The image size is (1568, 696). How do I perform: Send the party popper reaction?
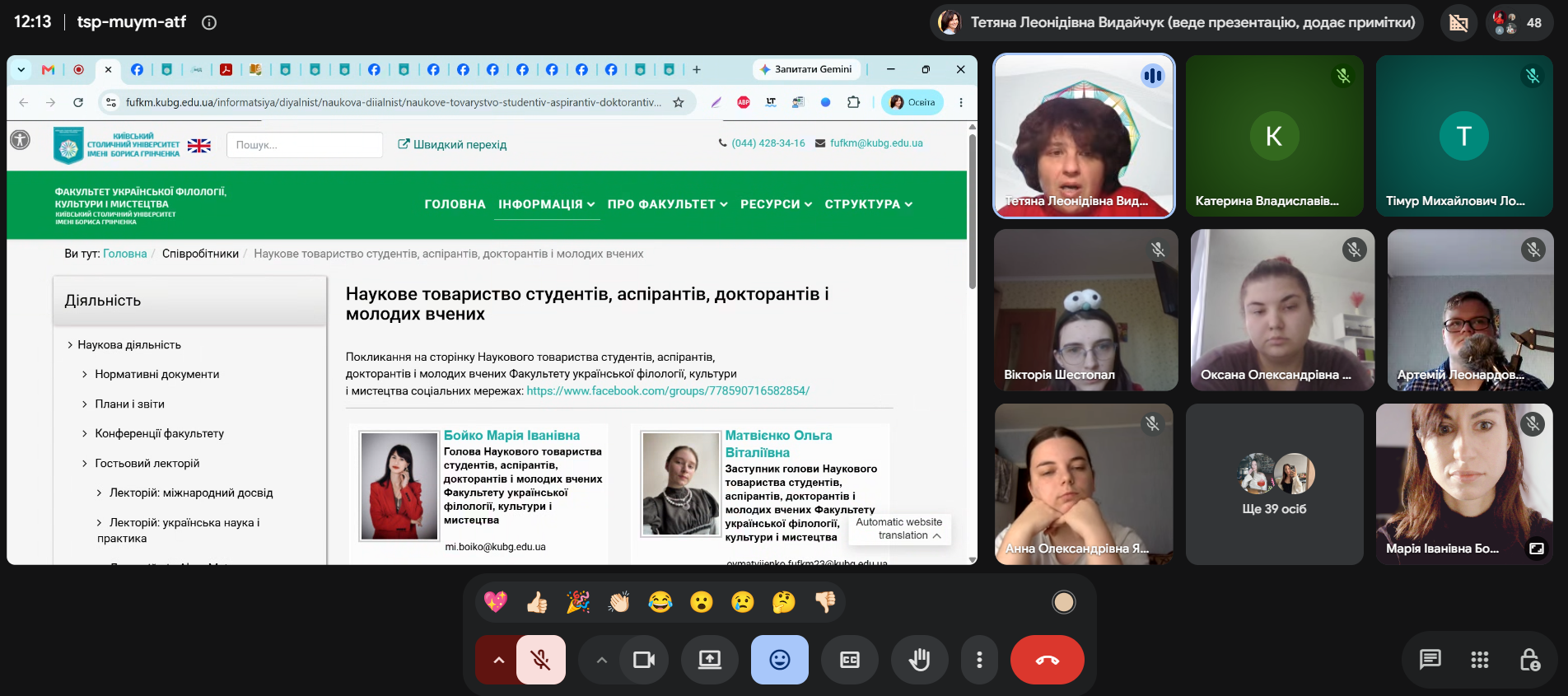pos(578,602)
